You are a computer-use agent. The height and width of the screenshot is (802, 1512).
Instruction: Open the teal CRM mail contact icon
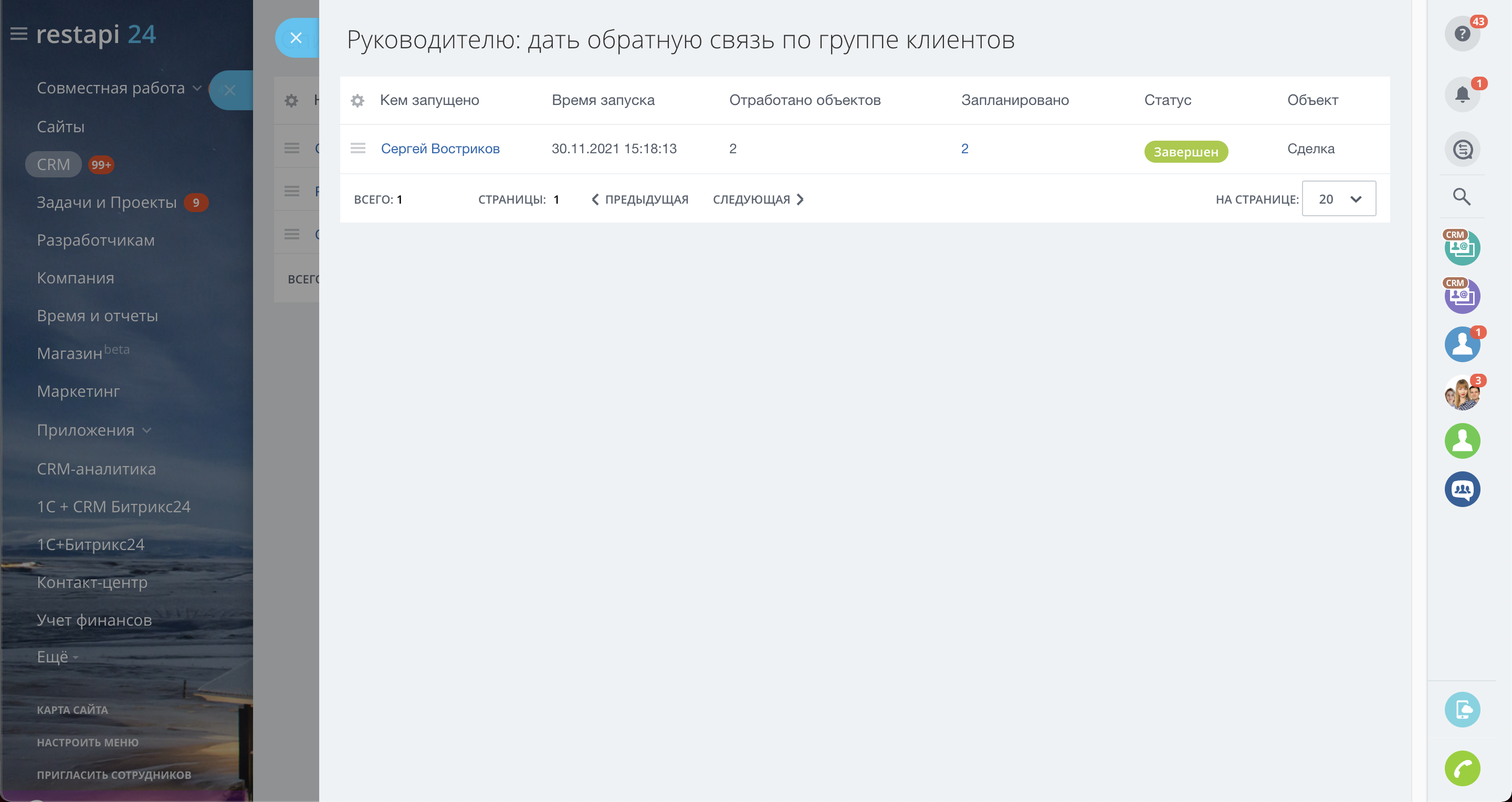[x=1462, y=248]
